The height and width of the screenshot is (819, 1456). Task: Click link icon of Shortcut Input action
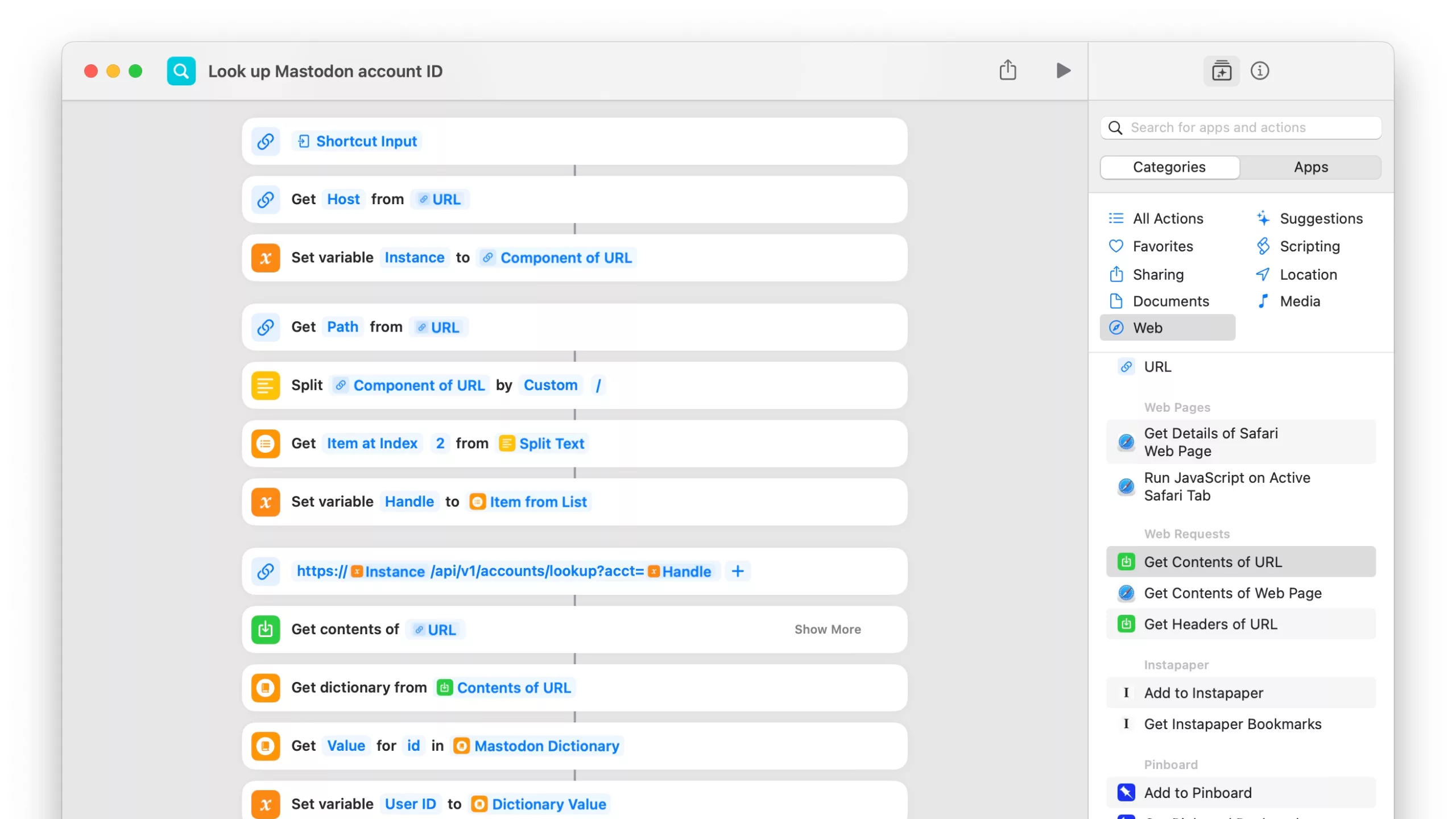point(265,141)
